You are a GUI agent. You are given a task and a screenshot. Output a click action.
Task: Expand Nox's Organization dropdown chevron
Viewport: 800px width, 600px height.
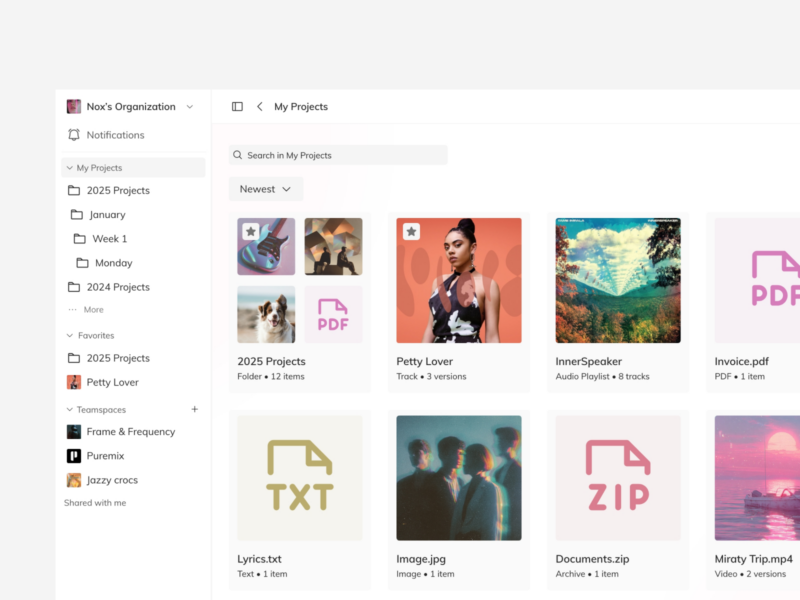pos(190,107)
